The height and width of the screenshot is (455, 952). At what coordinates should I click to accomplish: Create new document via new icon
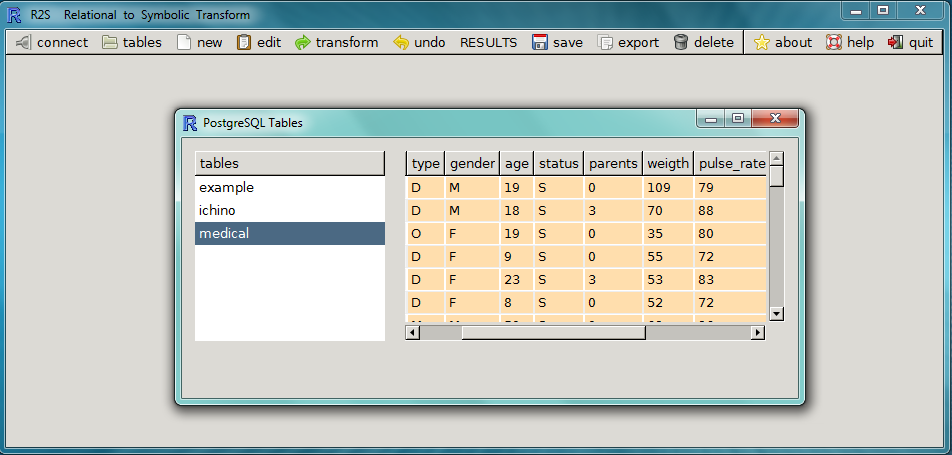tap(183, 43)
